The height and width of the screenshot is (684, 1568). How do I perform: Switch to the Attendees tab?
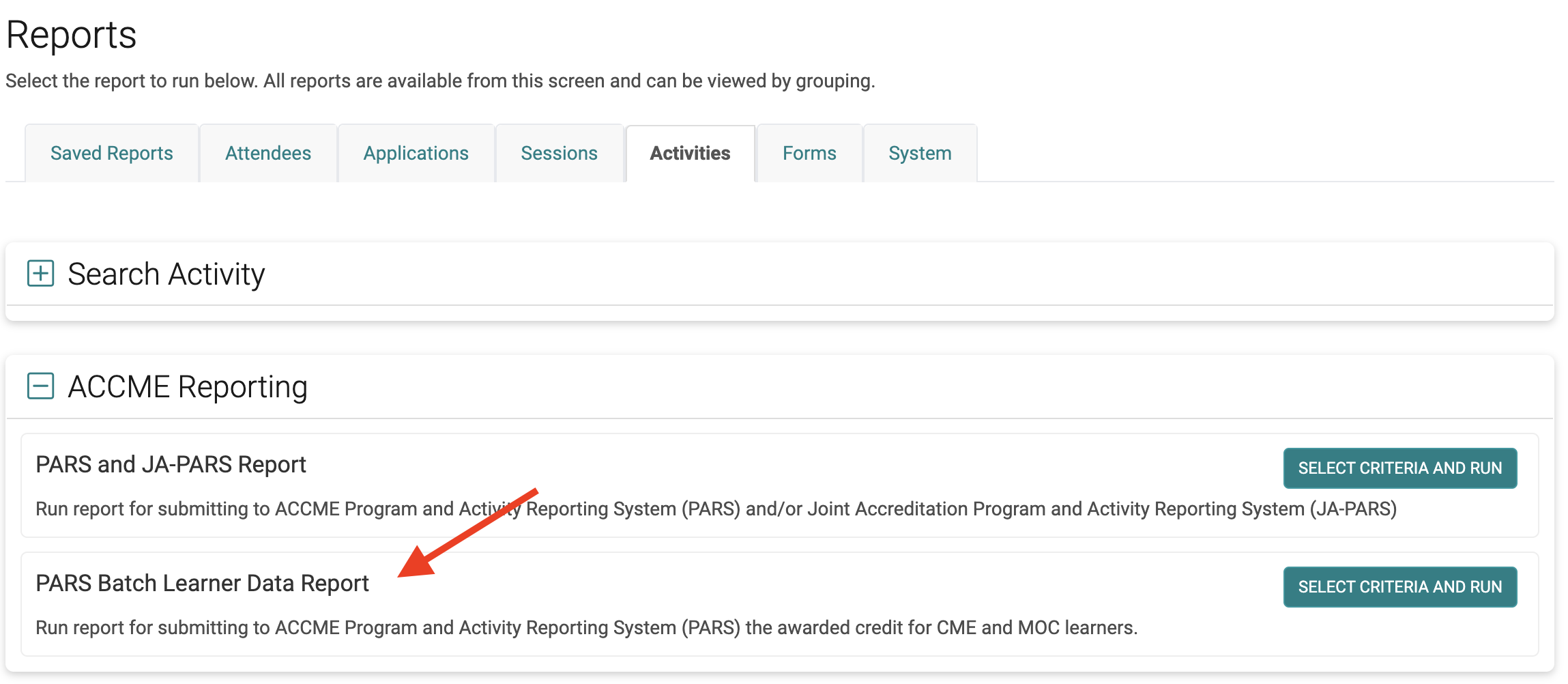pos(268,154)
